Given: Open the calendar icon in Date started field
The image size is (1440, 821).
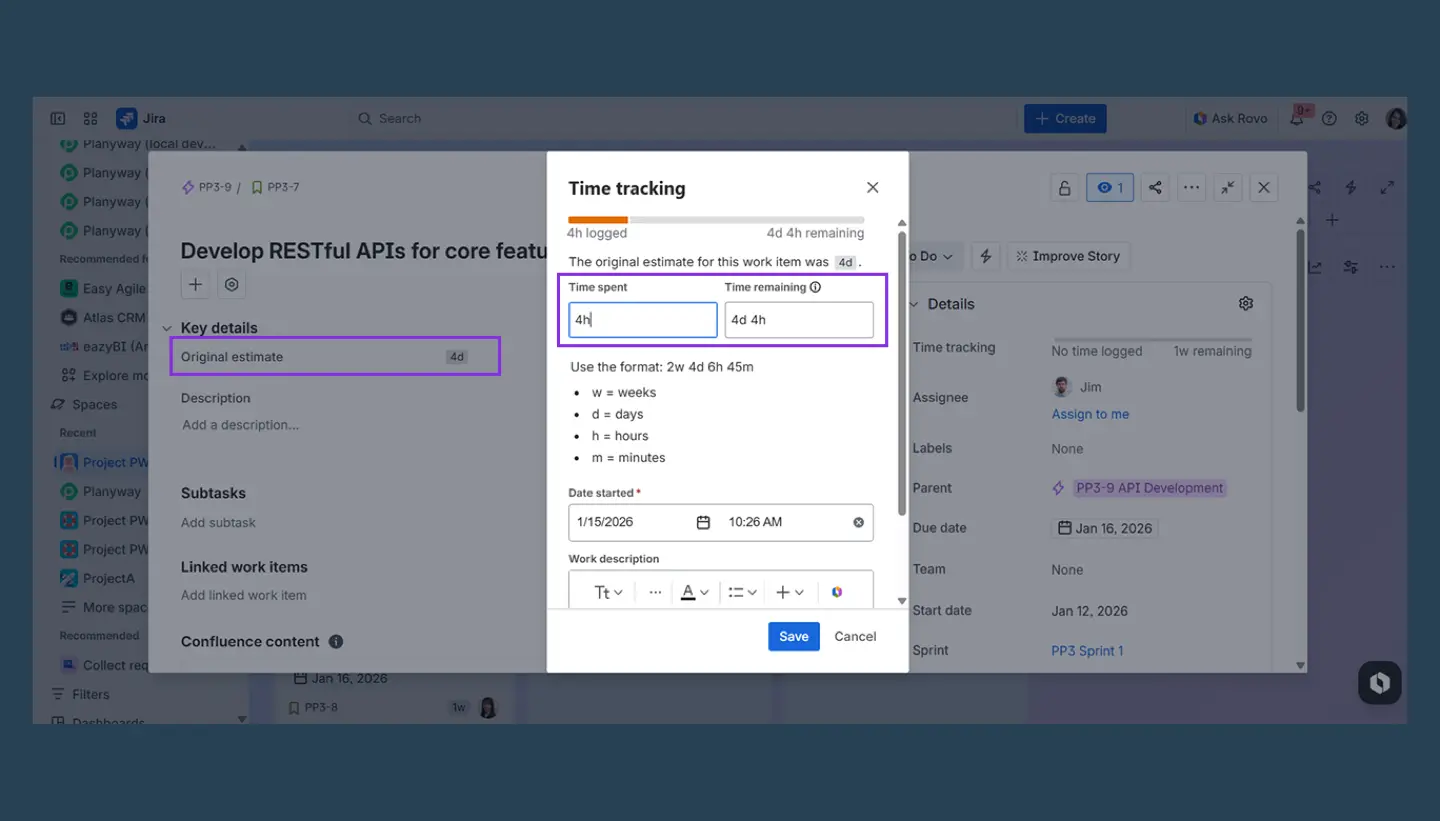Looking at the screenshot, I should 703,521.
